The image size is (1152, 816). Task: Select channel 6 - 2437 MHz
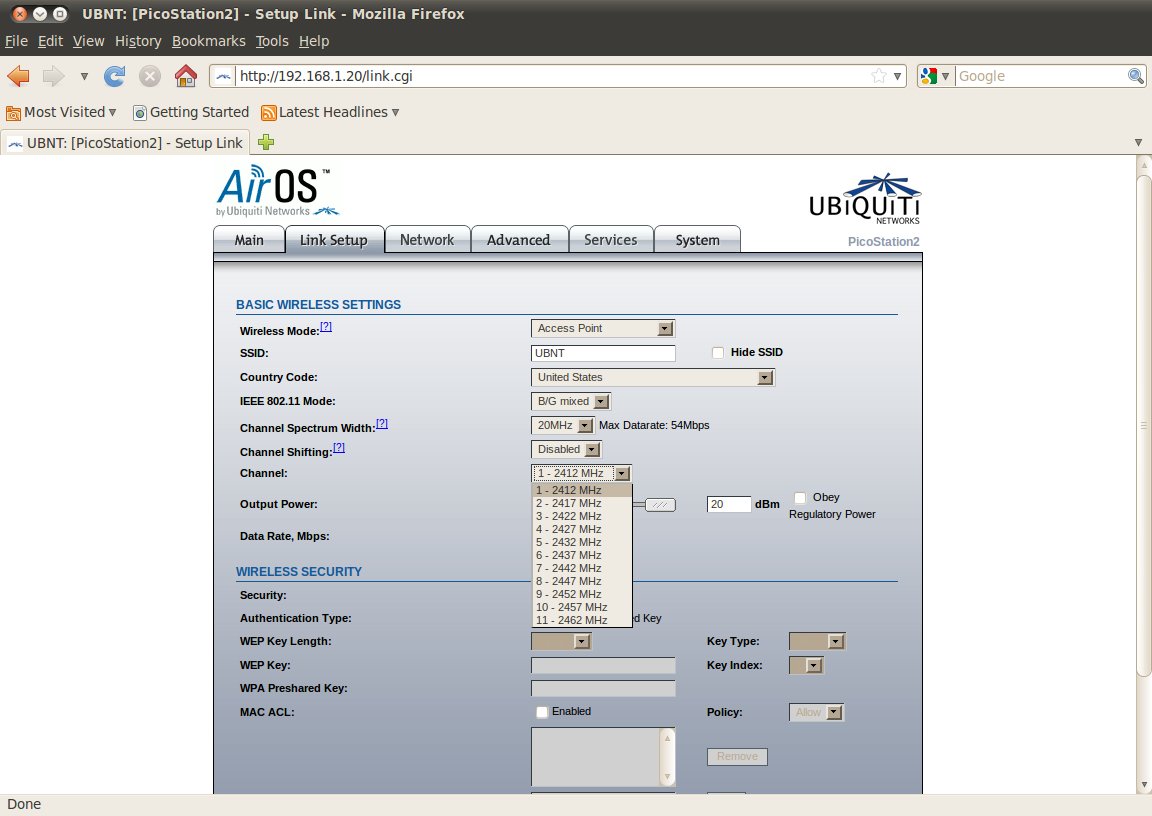click(x=569, y=555)
